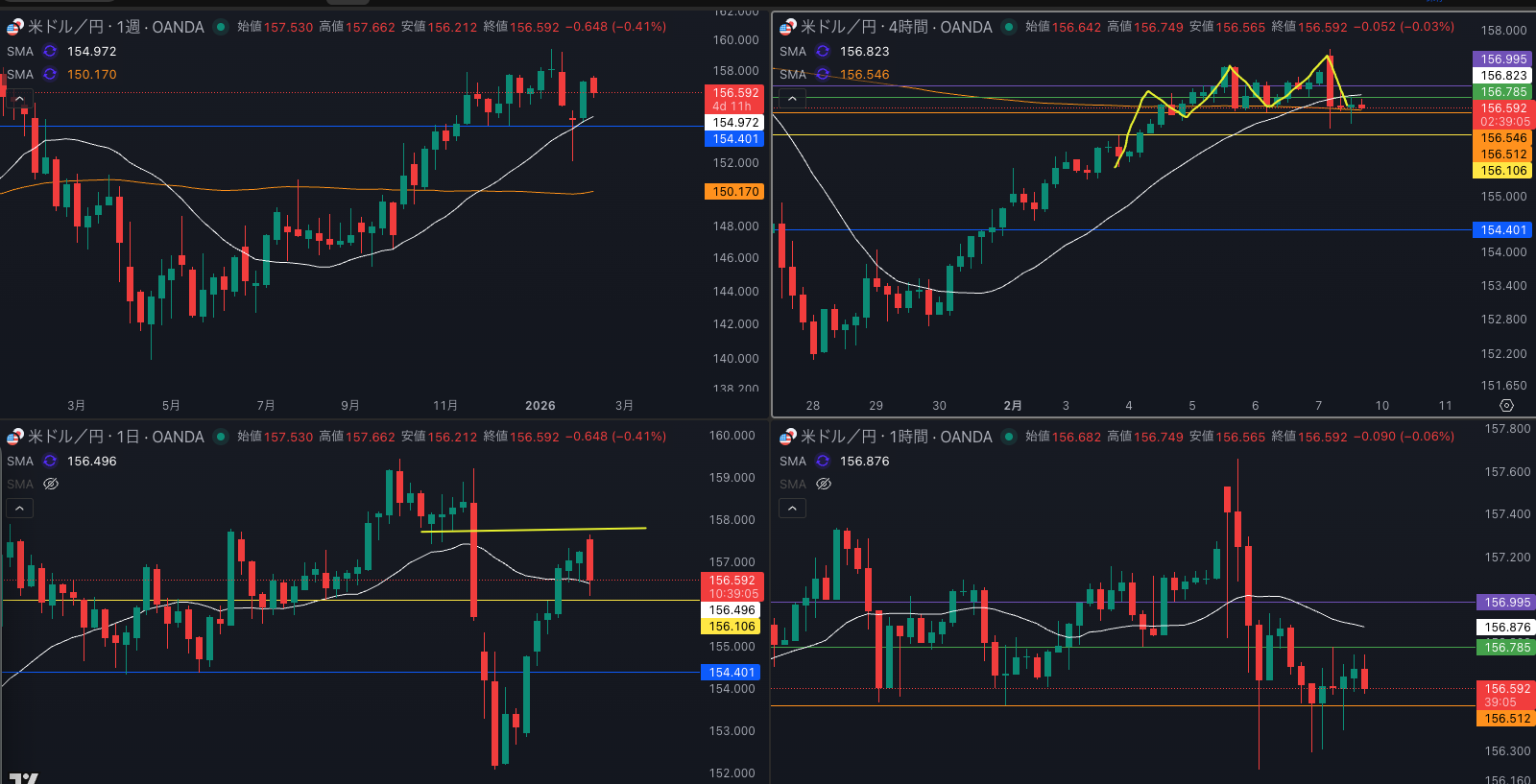Open symbol search from the 米ドル/円 · 1週 title
Viewport: 1536px width, 784px height.
[x=116, y=27]
